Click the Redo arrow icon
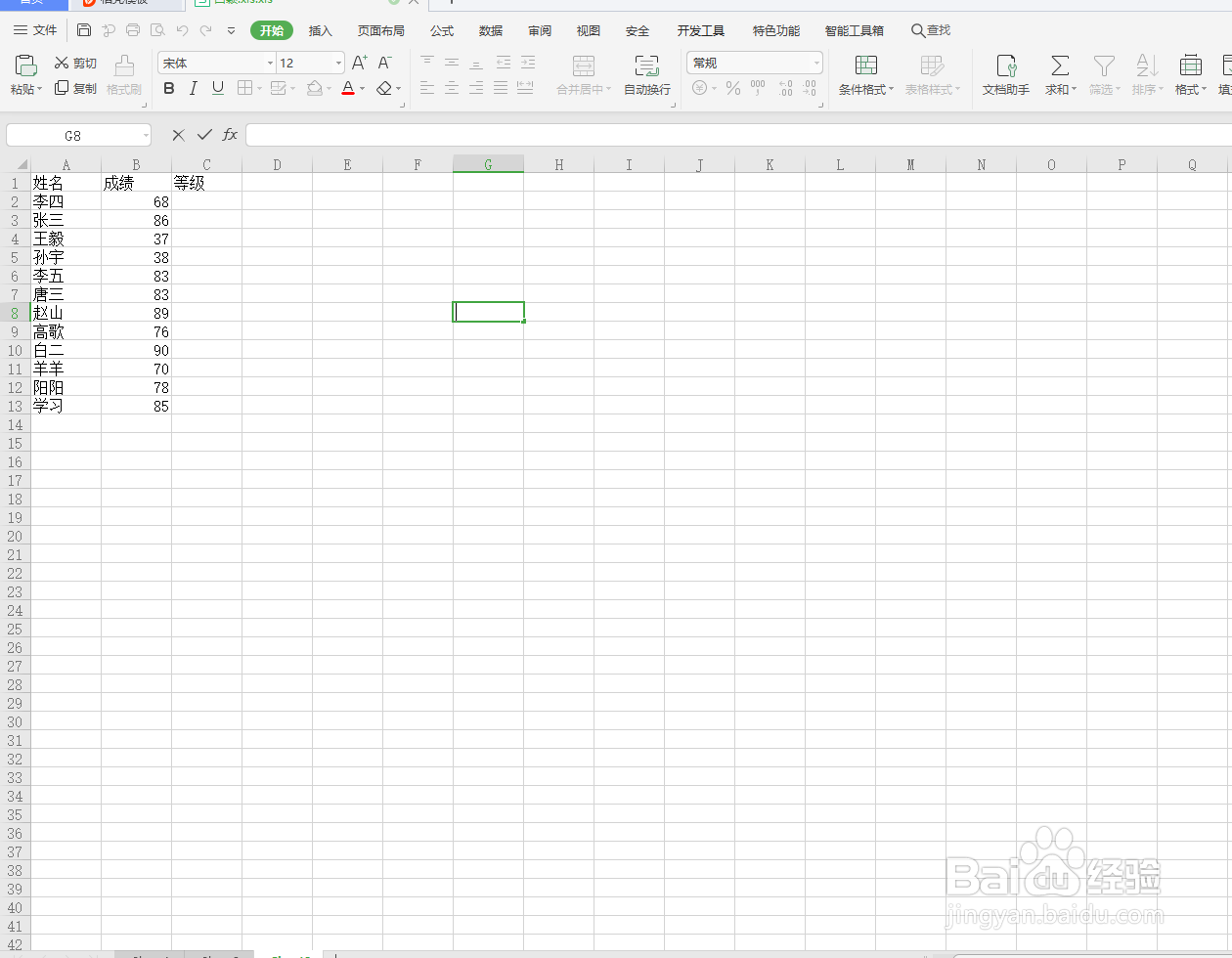Image resolution: width=1232 pixels, height=958 pixels. click(x=205, y=30)
